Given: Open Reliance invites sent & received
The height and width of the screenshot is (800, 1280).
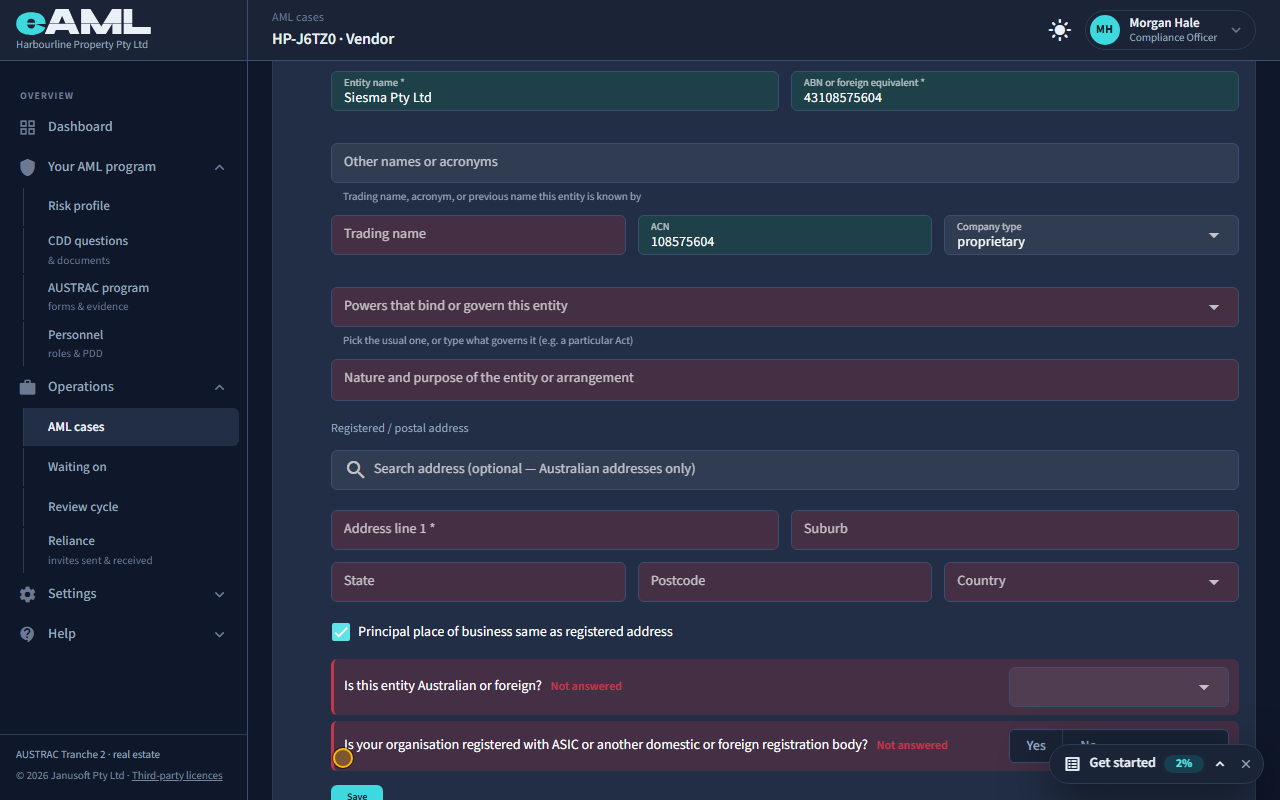Looking at the screenshot, I should pyautogui.click(x=130, y=549).
